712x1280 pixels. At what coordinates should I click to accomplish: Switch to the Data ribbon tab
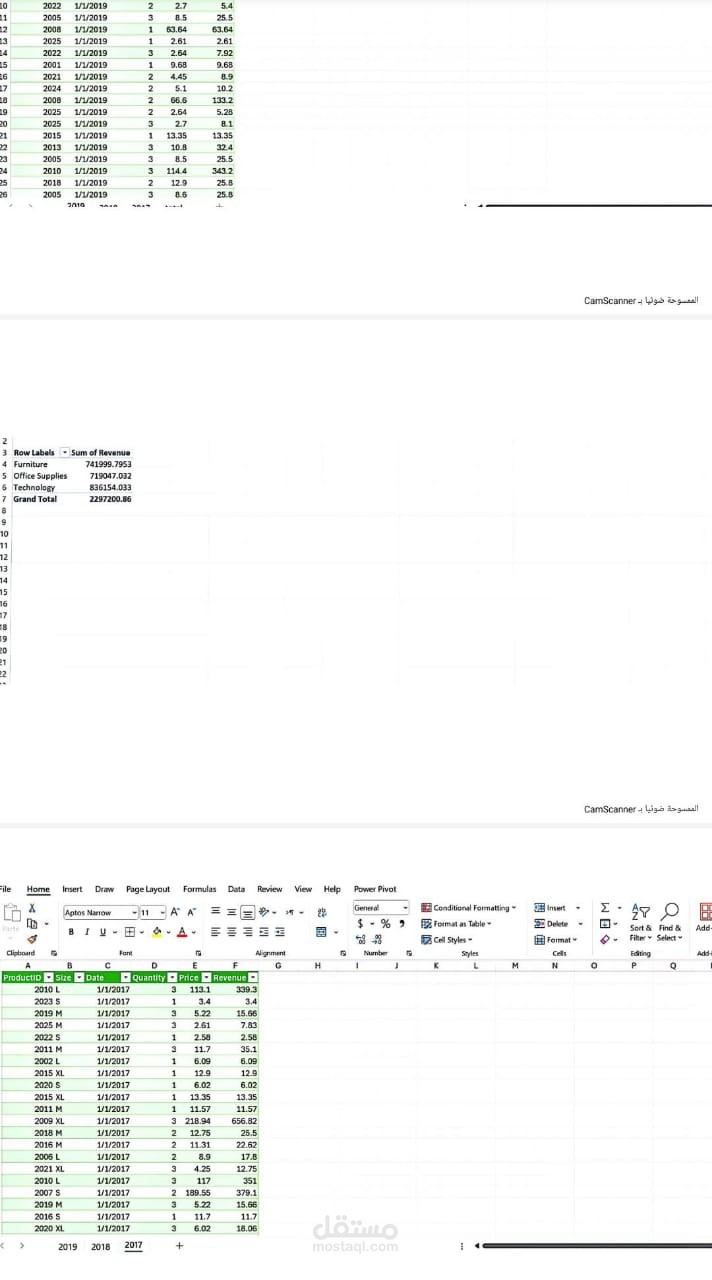[x=236, y=889]
